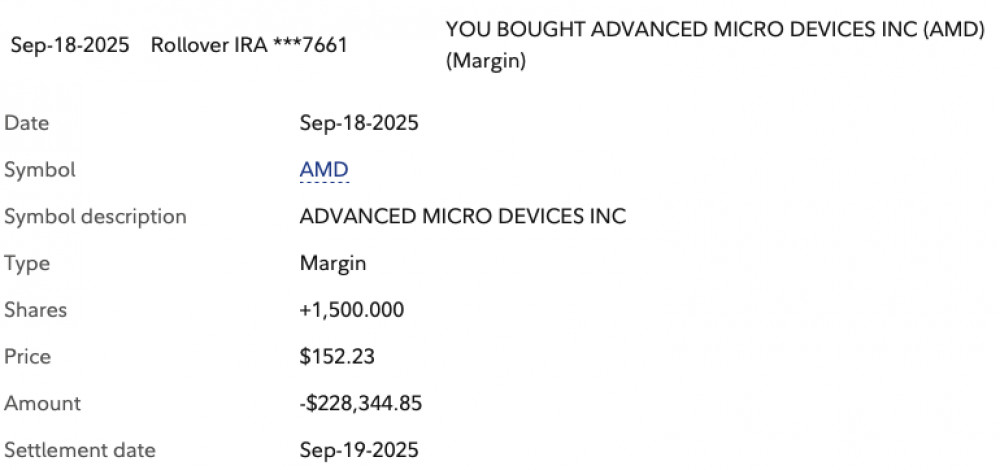The width and height of the screenshot is (1000, 470).
Task: Select the +1,500.000 shares value
Action: pos(352,310)
